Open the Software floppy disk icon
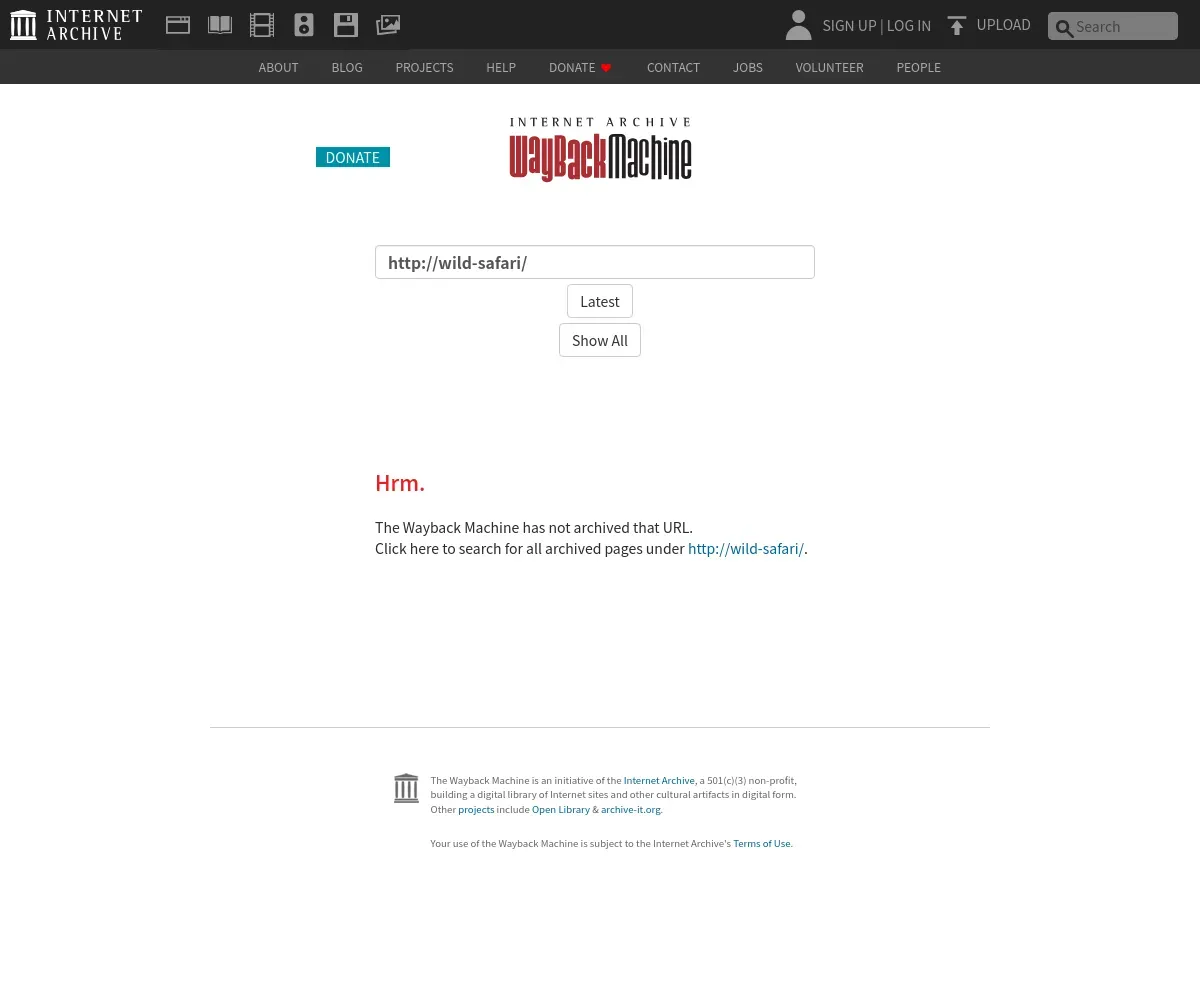The height and width of the screenshot is (1000, 1200). (346, 25)
